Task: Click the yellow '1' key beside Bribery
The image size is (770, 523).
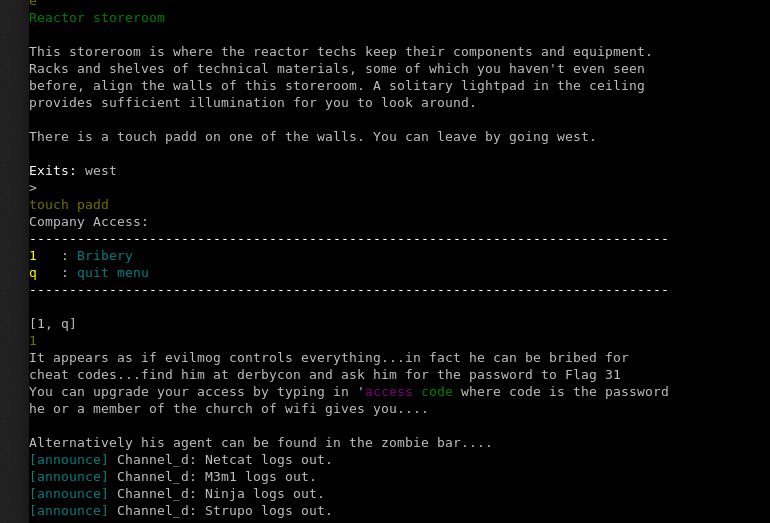Action: [x=33, y=256]
